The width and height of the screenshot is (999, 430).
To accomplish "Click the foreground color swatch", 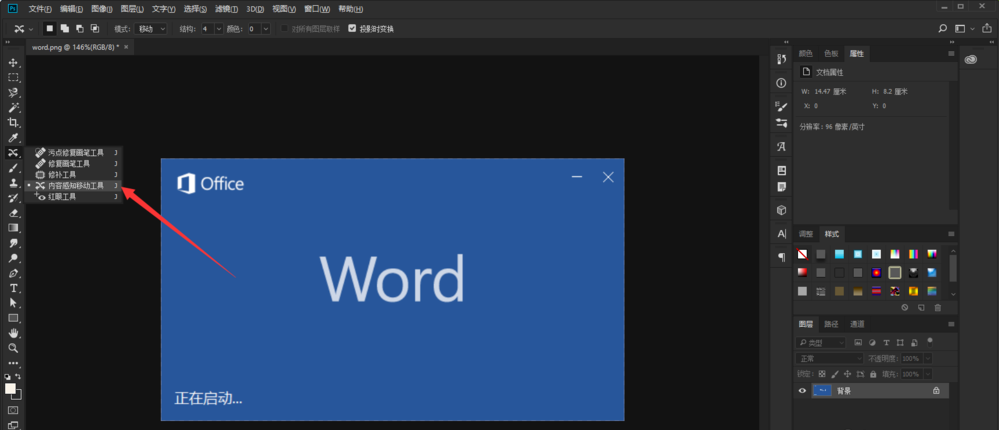I will (10, 388).
